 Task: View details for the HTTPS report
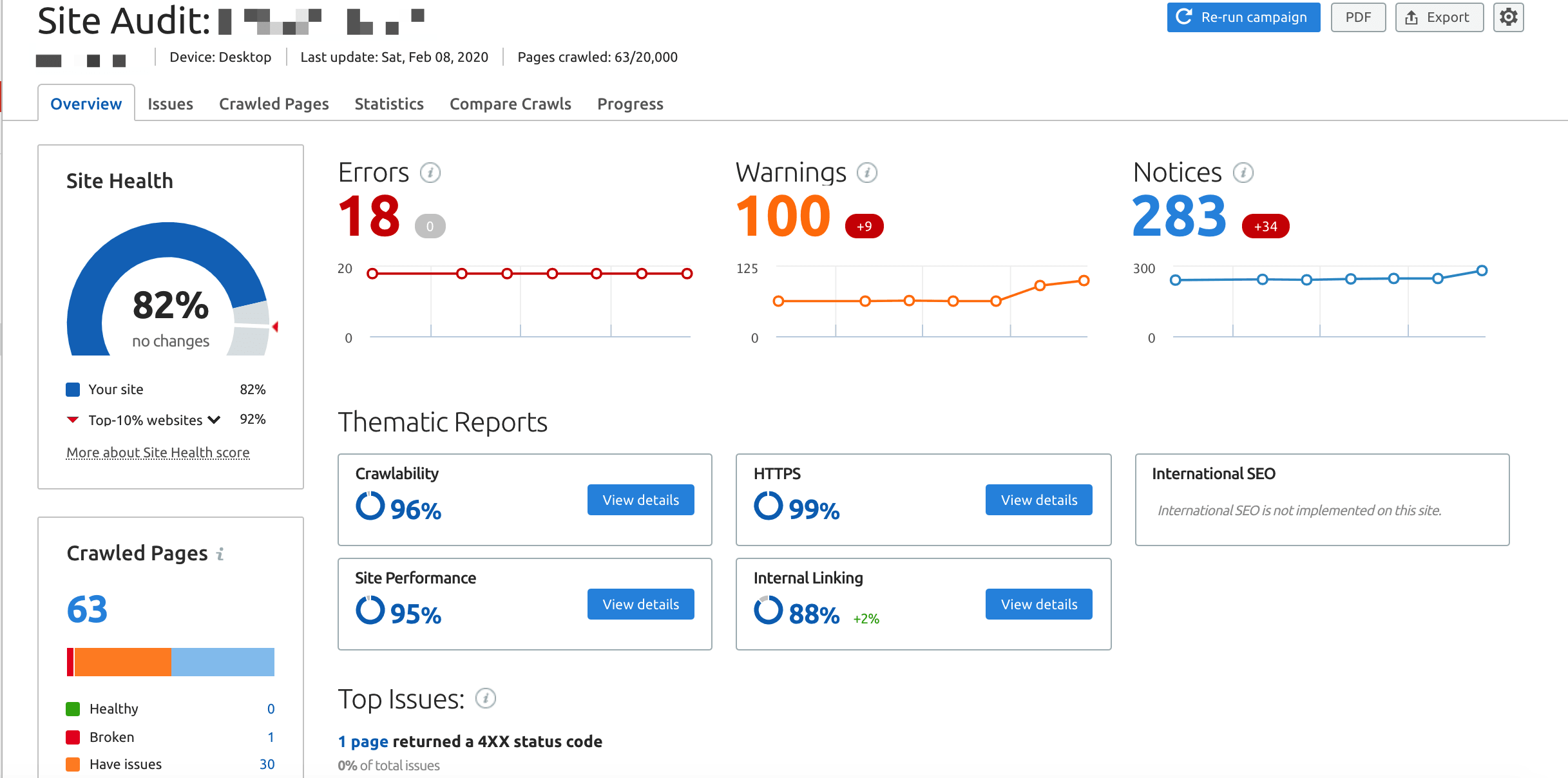pyautogui.click(x=1038, y=500)
